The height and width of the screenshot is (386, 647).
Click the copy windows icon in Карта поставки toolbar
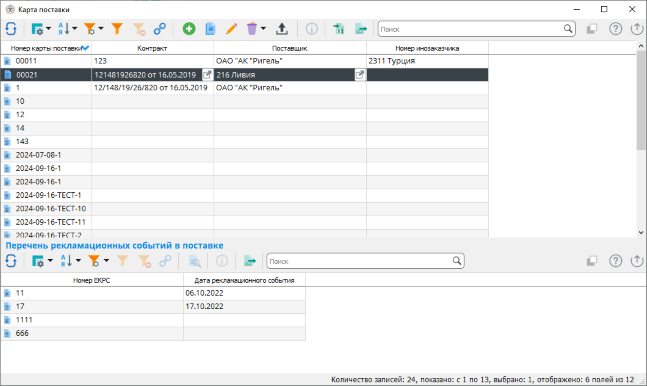click(592, 29)
